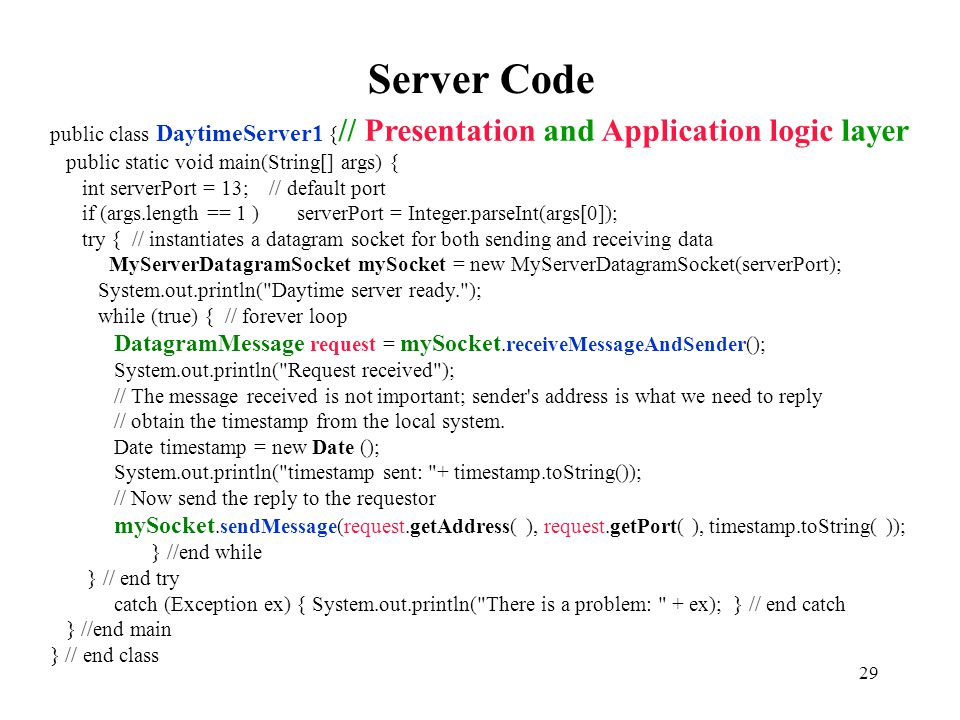Click the red word Presentation in comment
This screenshot has width=960, height=720.
(x=450, y=131)
